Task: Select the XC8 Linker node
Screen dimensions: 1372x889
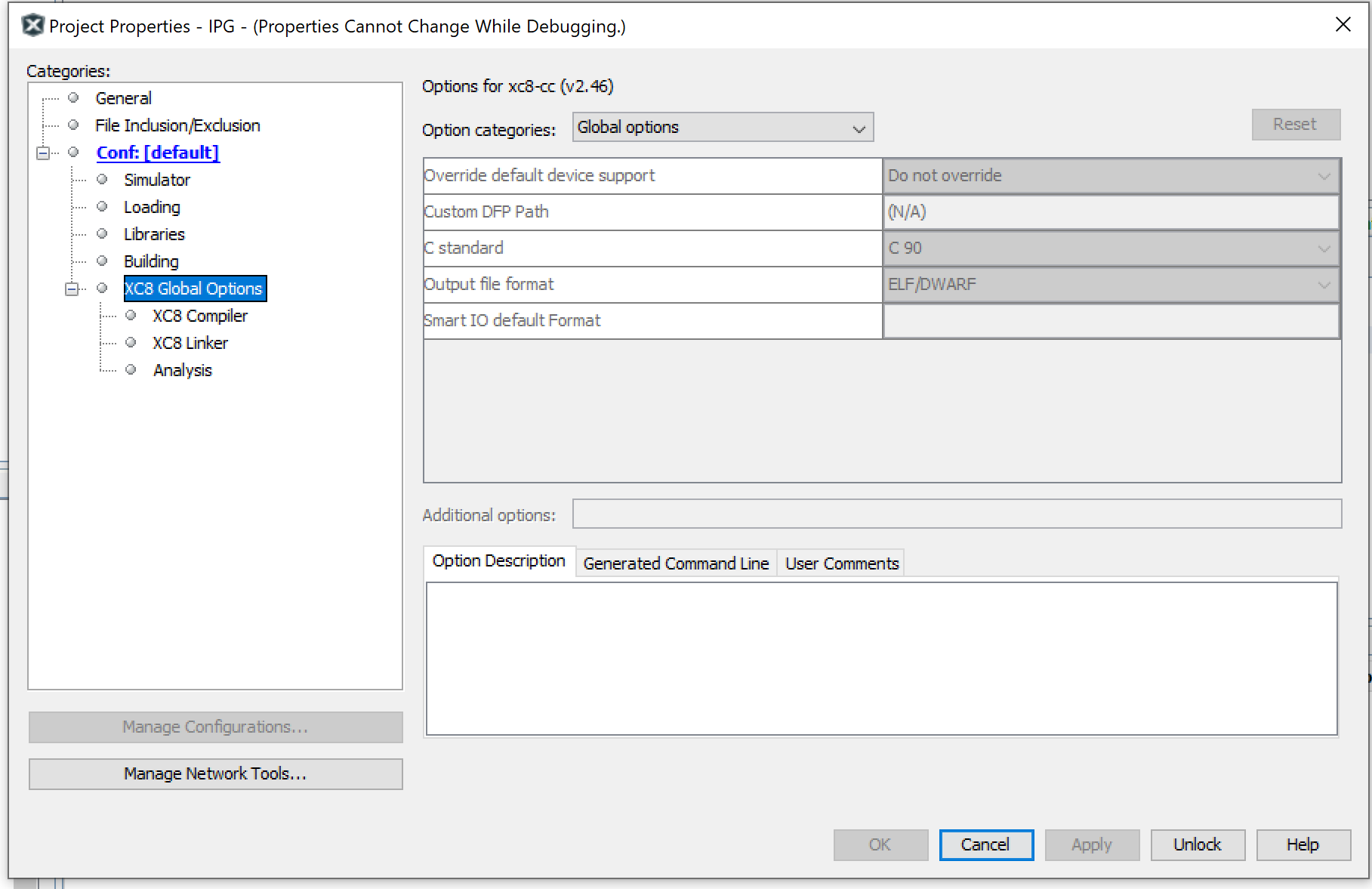Action: coord(190,343)
